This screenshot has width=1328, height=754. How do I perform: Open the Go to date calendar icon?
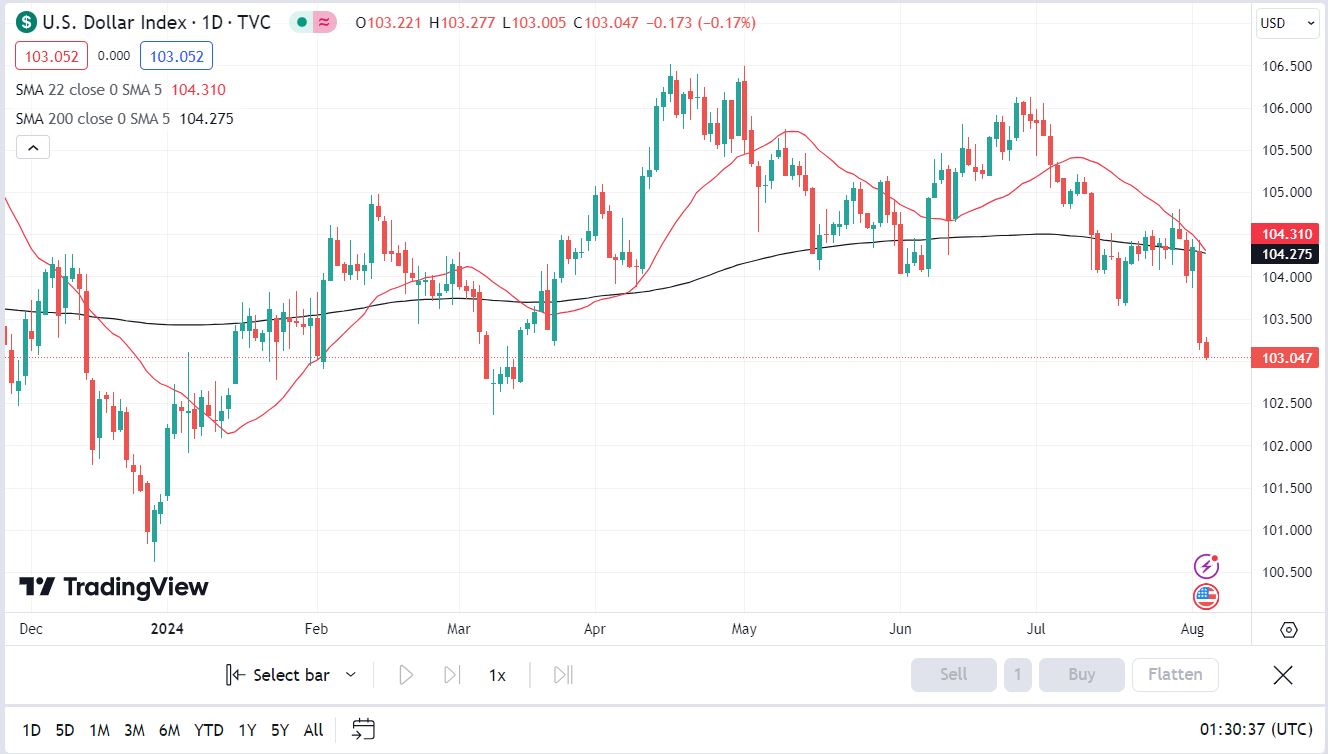(363, 730)
